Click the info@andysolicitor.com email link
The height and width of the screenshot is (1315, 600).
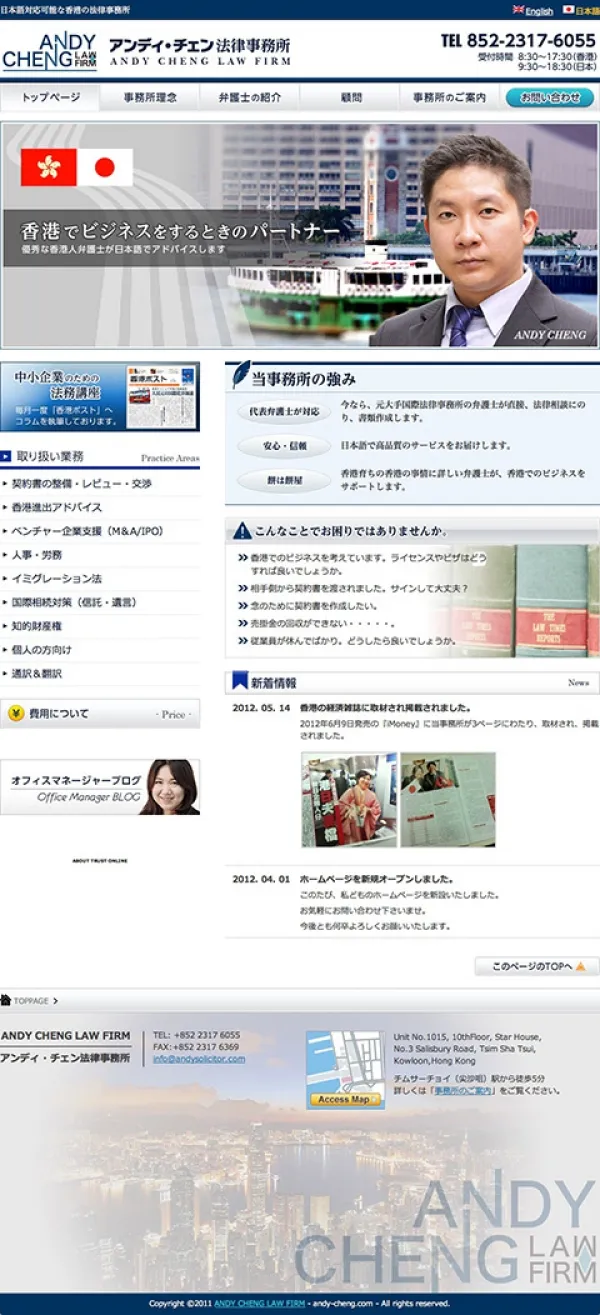(198, 1059)
